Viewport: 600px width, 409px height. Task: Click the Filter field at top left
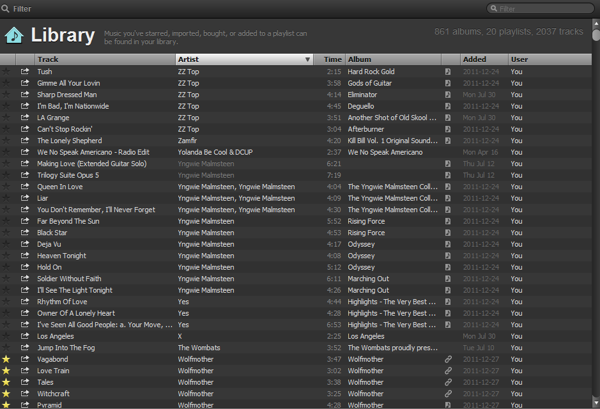click(22, 8)
